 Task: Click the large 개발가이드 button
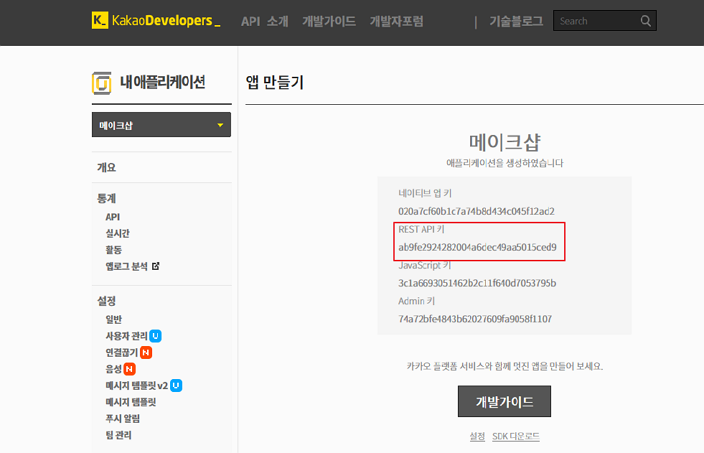click(504, 401)
